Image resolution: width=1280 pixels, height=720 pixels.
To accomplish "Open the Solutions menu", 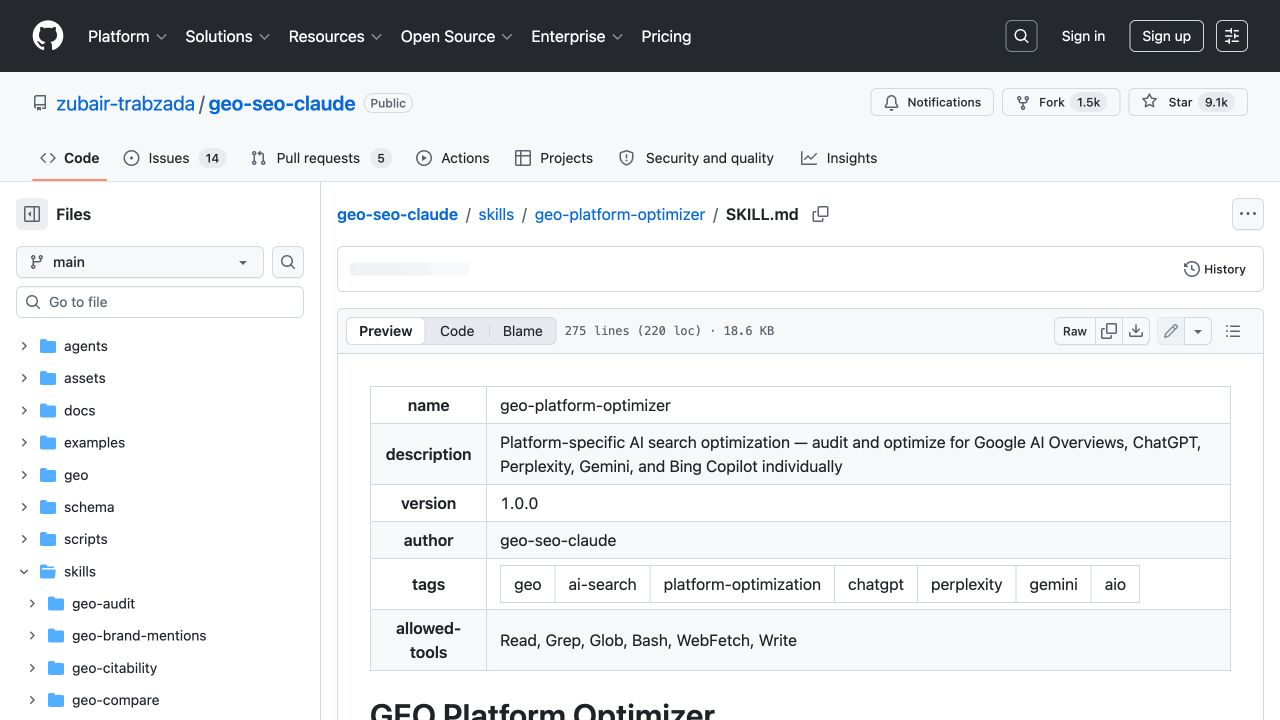I will pos(227,36).
